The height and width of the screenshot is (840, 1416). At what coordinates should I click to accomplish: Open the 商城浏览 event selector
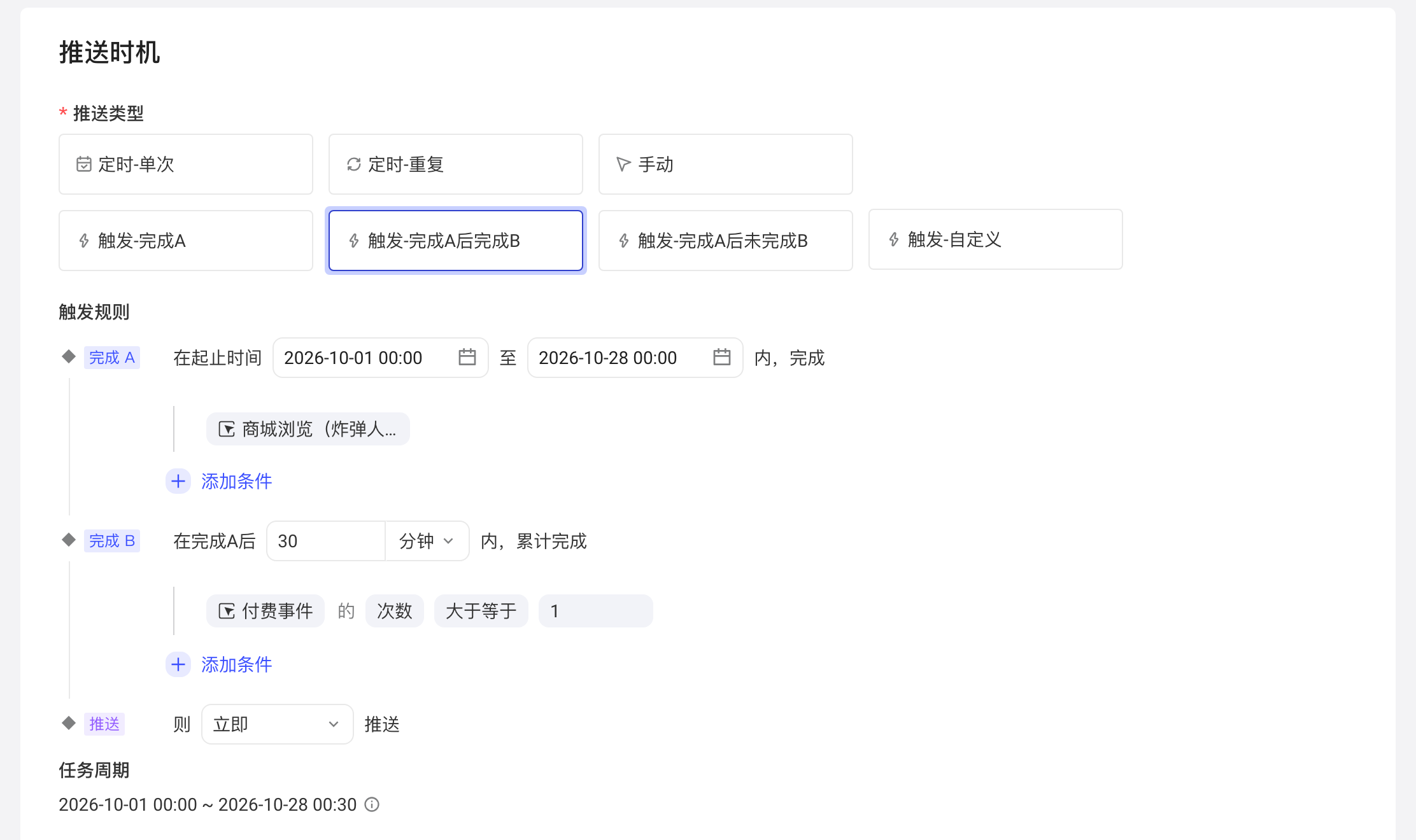pos(308,429)
